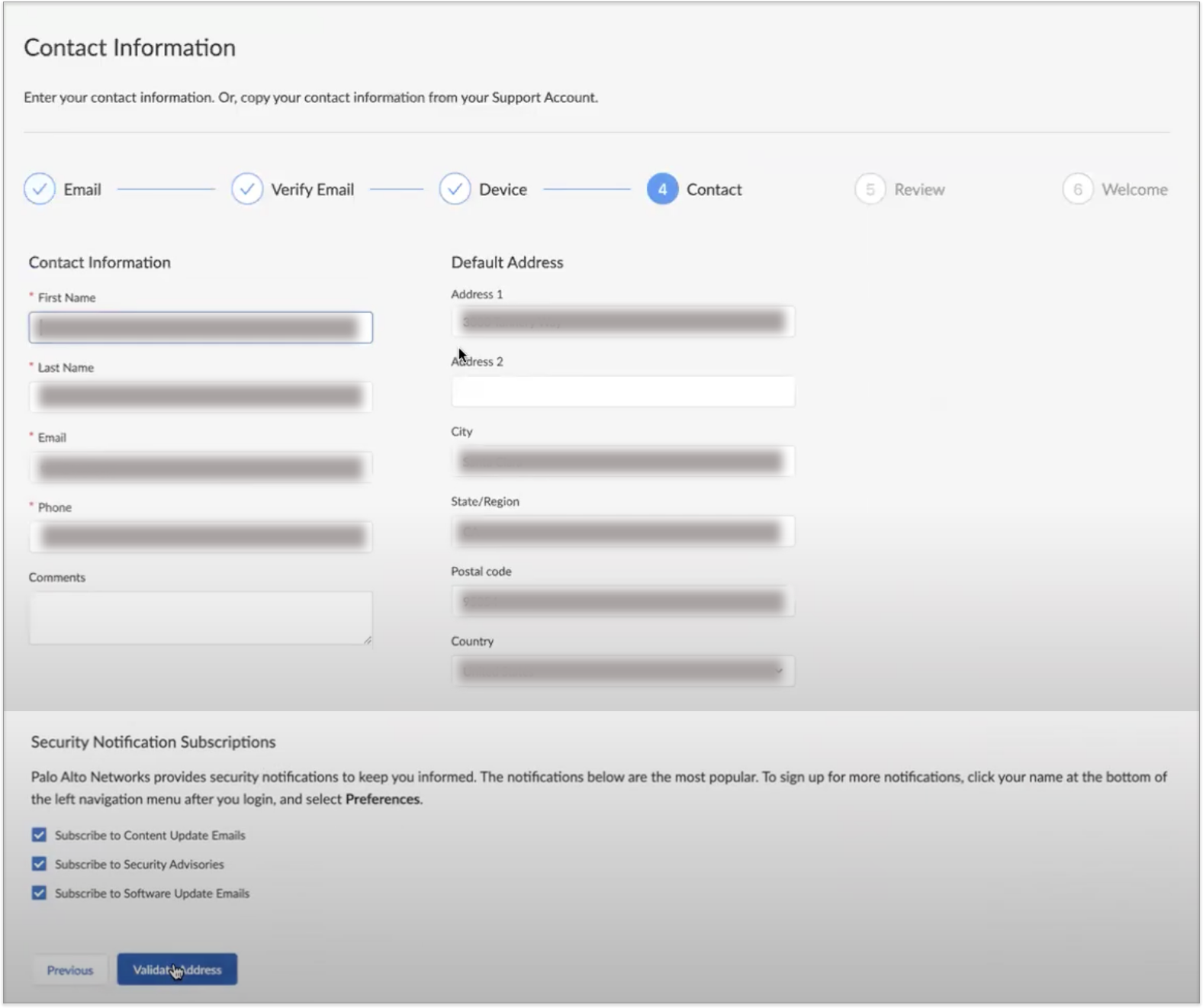Click the State/Region field
The image size is (1203, 1008).
coord(622,532)
